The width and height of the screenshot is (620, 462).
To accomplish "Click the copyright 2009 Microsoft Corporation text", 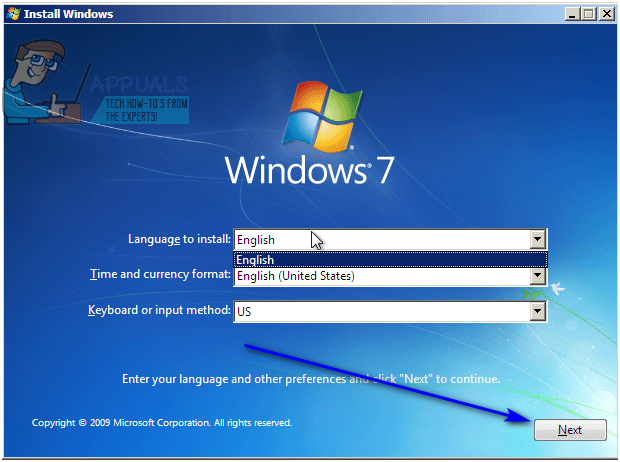I will 162,422.
